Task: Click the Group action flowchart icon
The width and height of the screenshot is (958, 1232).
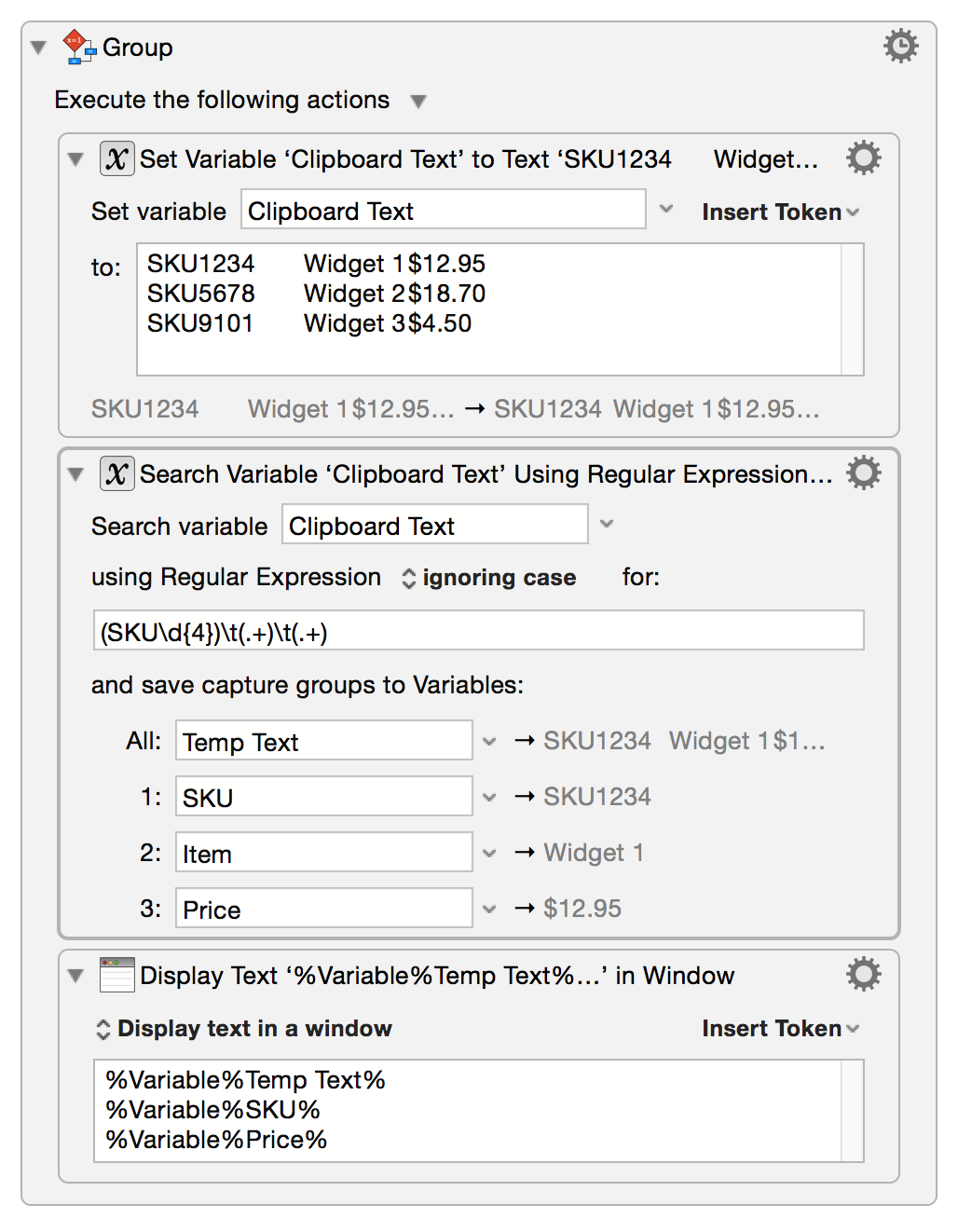Action: (80, 47)
